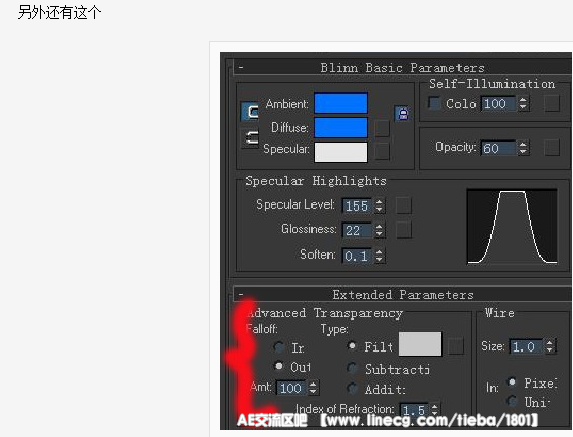Viewport: 573px width, 437px height.
Task: Click the specular highlight curve graph
Action: (x=512, y=226)
